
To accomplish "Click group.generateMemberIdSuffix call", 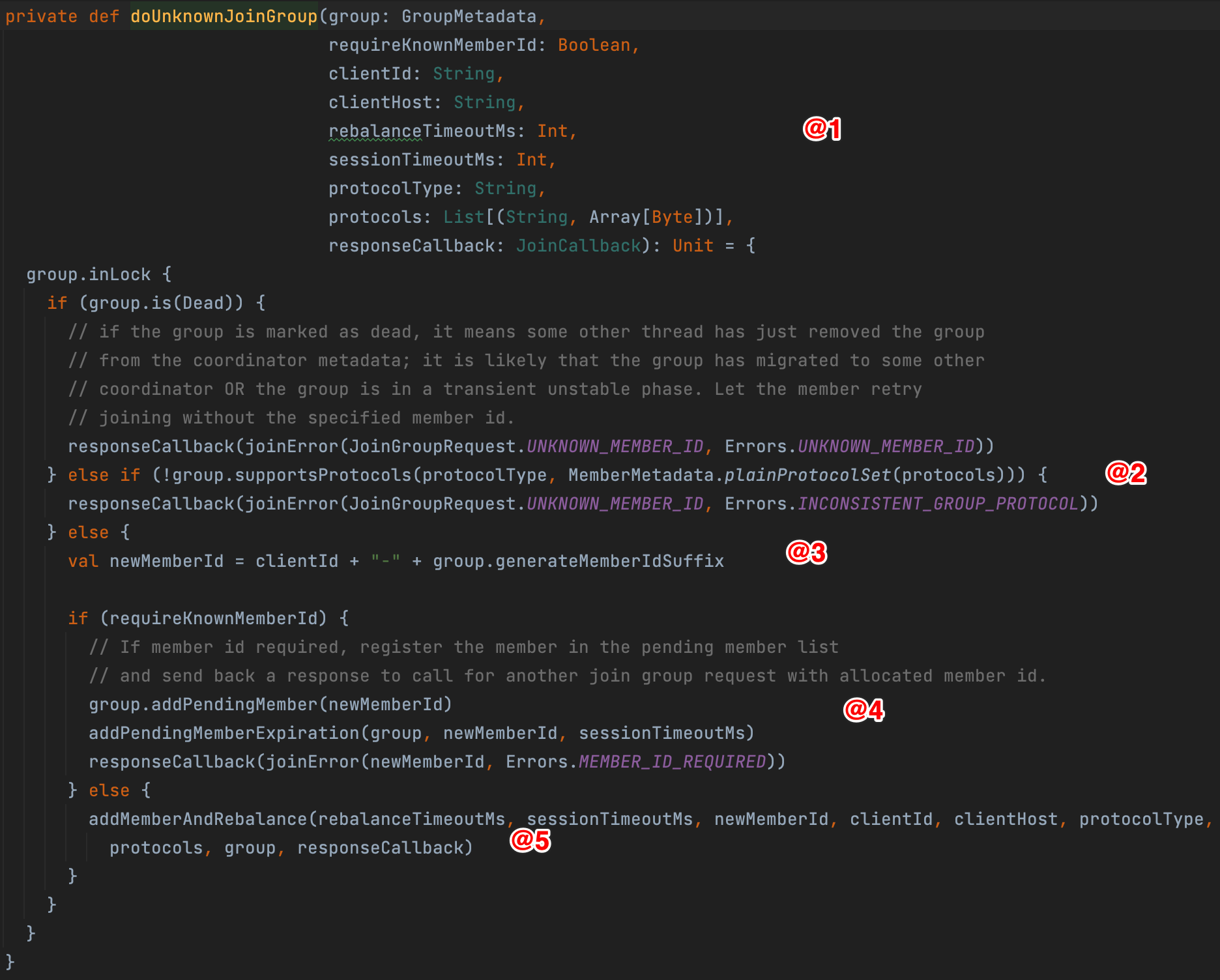I will pos(578,561).
